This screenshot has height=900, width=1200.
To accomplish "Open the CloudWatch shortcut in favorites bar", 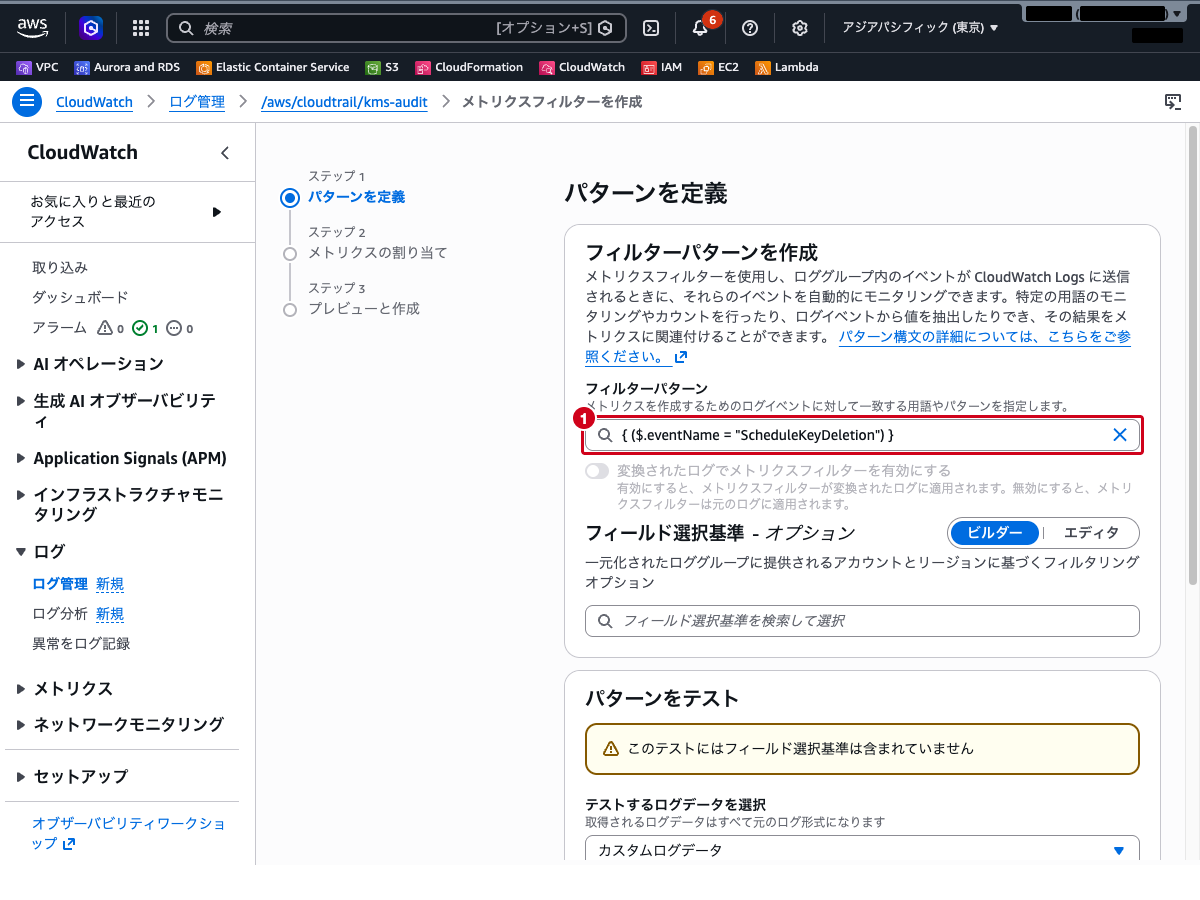I will click(582, 67).
